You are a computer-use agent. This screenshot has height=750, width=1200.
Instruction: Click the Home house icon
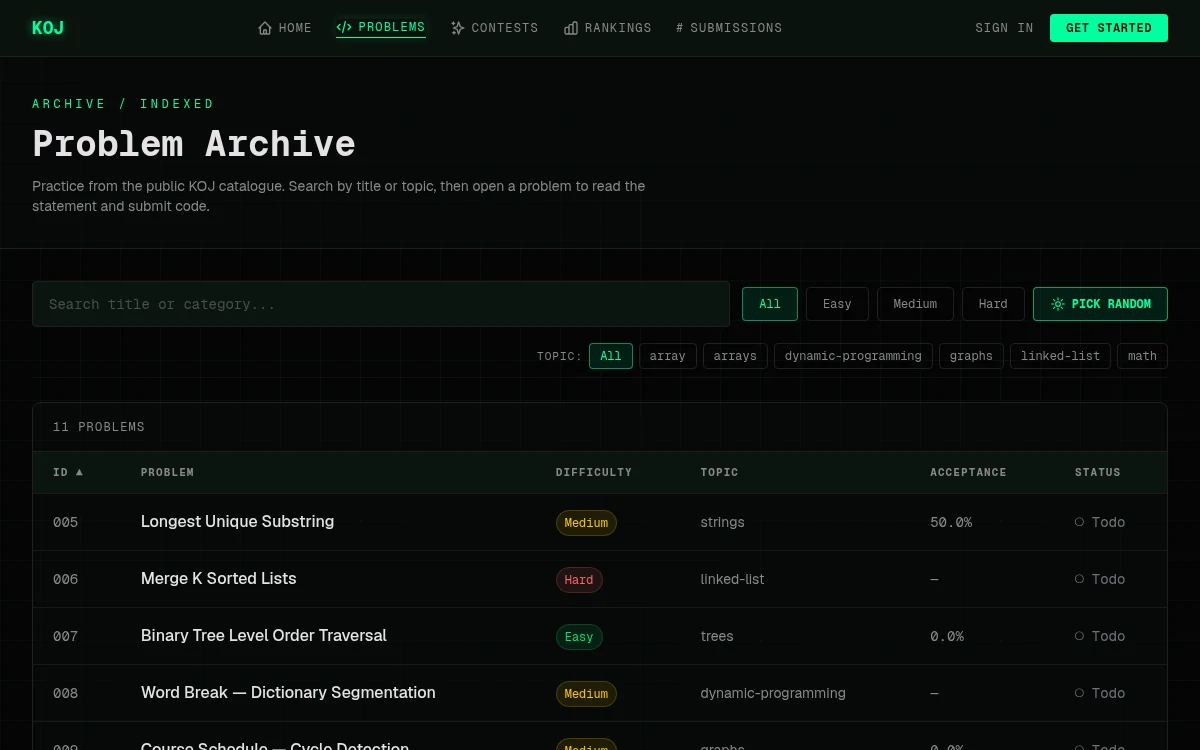(265, 28)
